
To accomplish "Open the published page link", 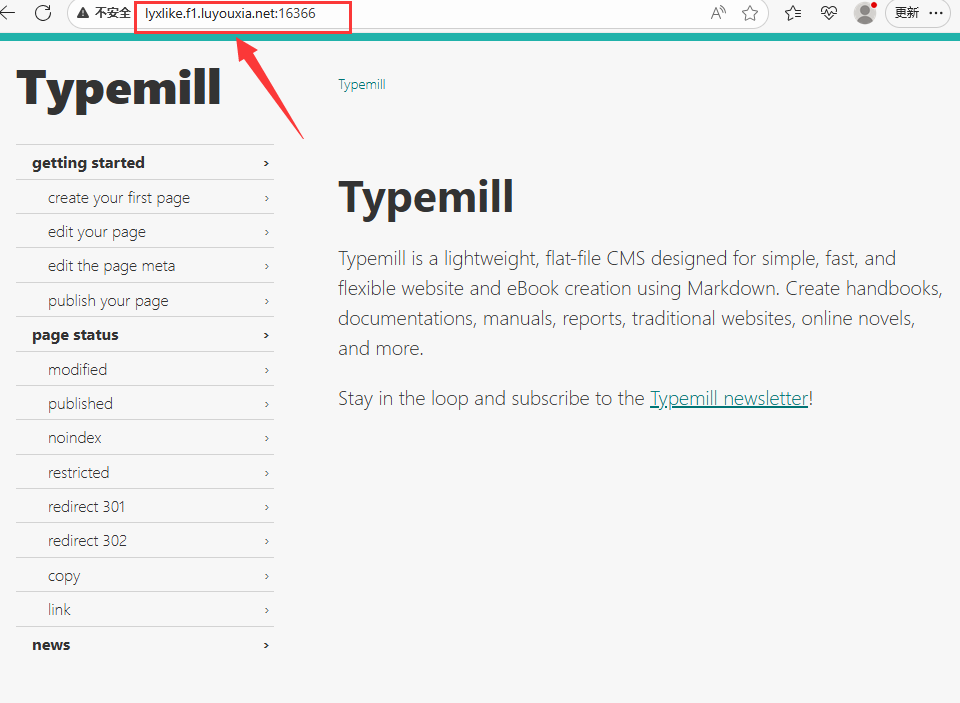I will coord(144,404).
